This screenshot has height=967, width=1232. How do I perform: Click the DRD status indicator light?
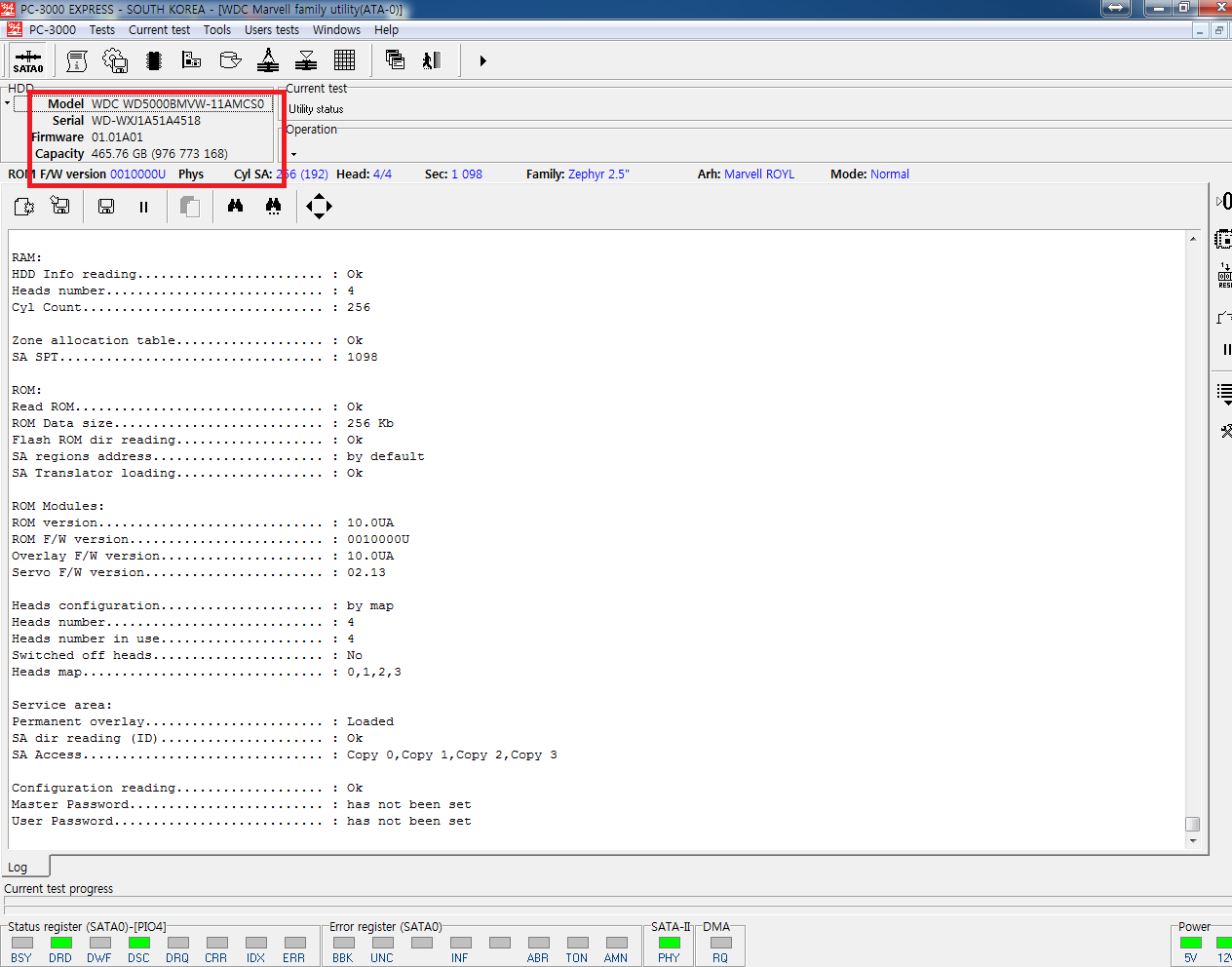point(61,942)
